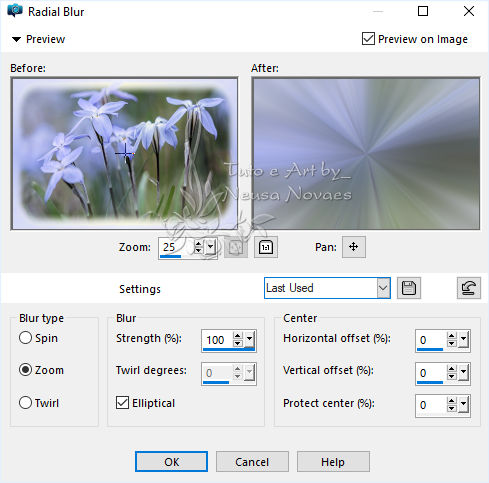Confirm with the OK button

click(x=171, y=462)
